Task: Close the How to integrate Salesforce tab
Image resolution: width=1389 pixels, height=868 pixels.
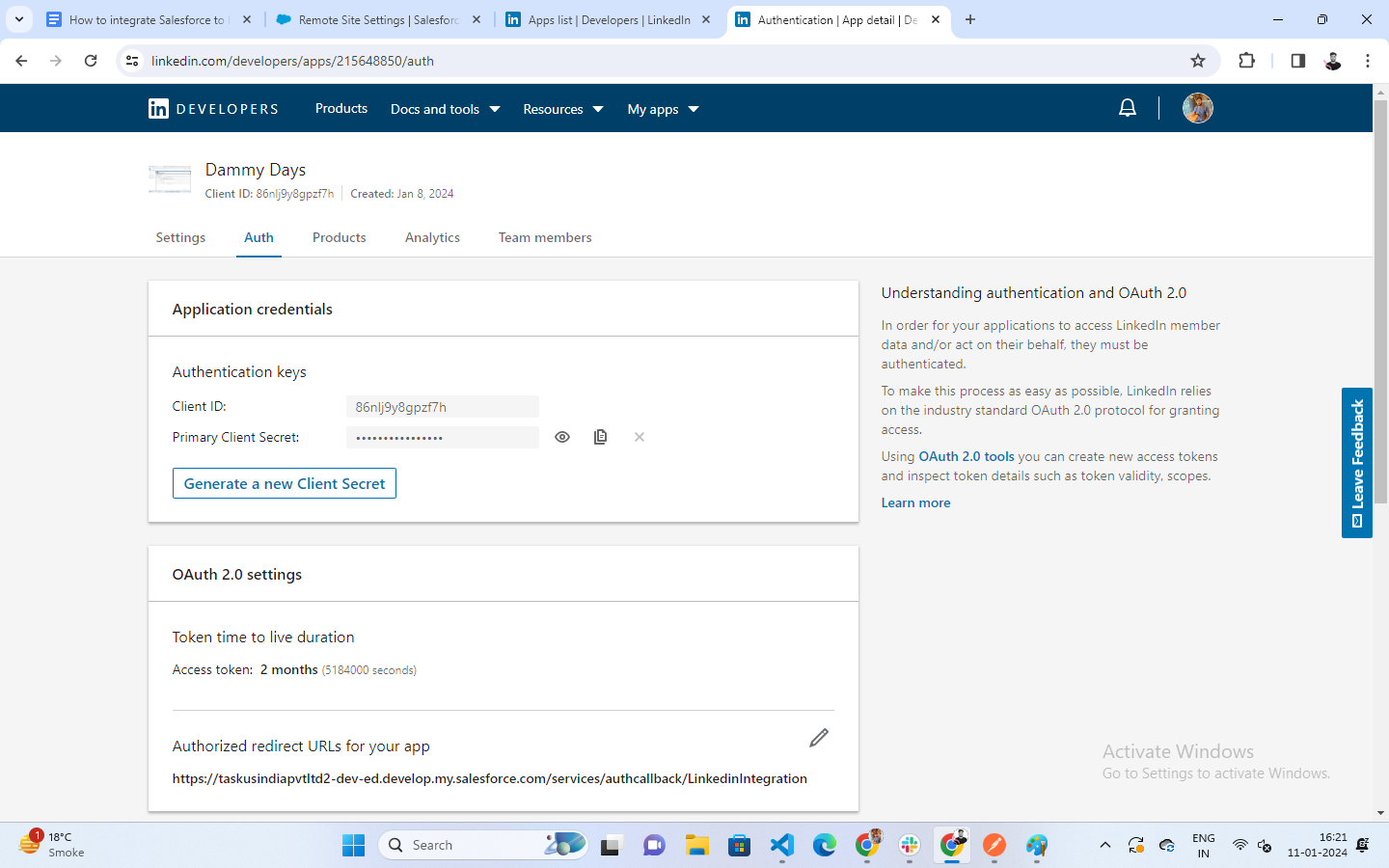Action: pyautogui.click(x=247, y=19)
